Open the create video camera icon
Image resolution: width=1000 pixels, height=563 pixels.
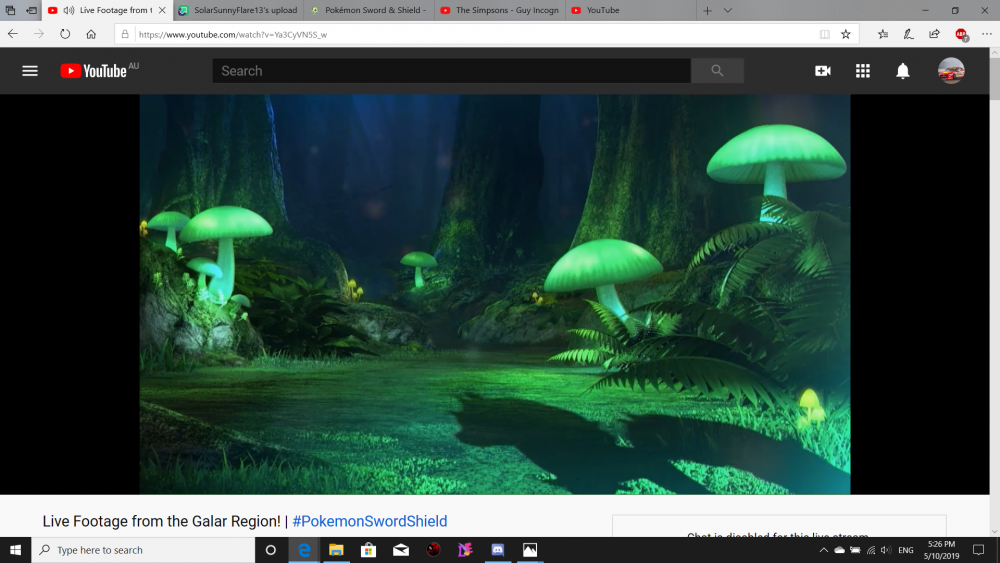pos(823,71)
